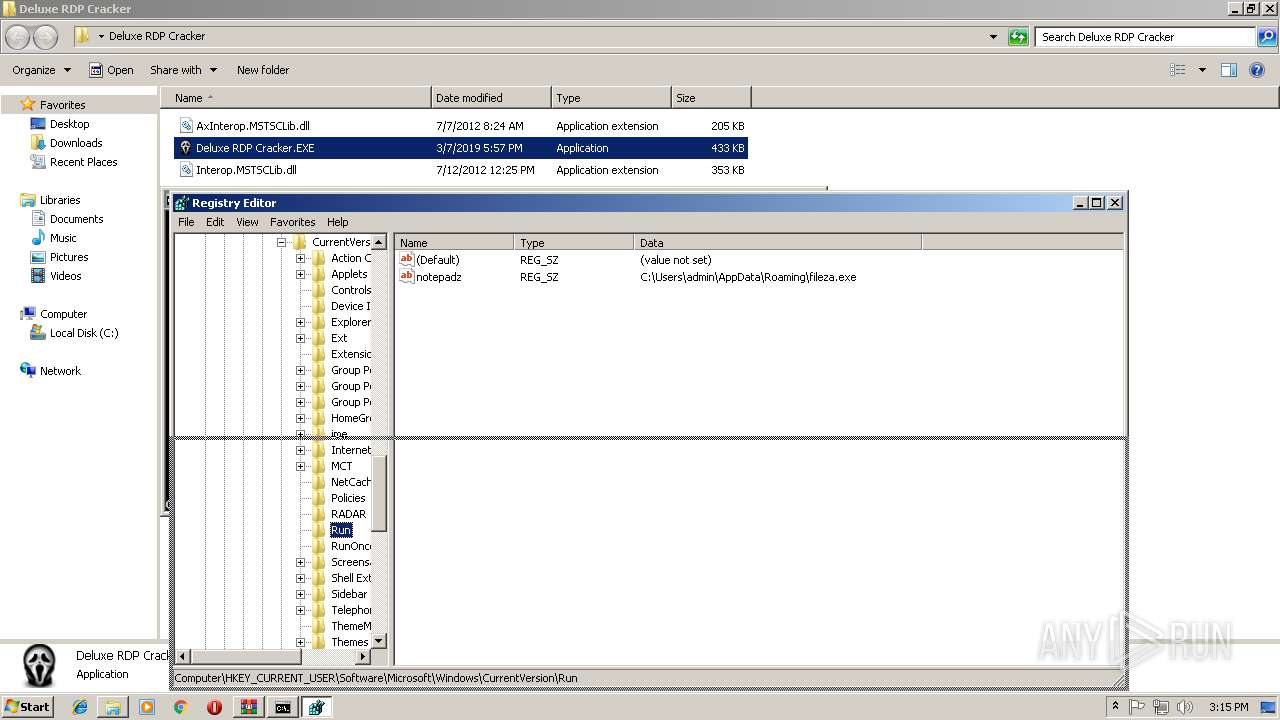
Task: Expand the MCT registry key
Action: pos(300,466)
